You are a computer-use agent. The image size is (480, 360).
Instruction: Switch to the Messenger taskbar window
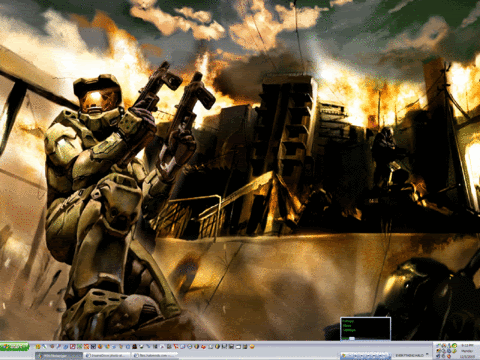[59, 356]
